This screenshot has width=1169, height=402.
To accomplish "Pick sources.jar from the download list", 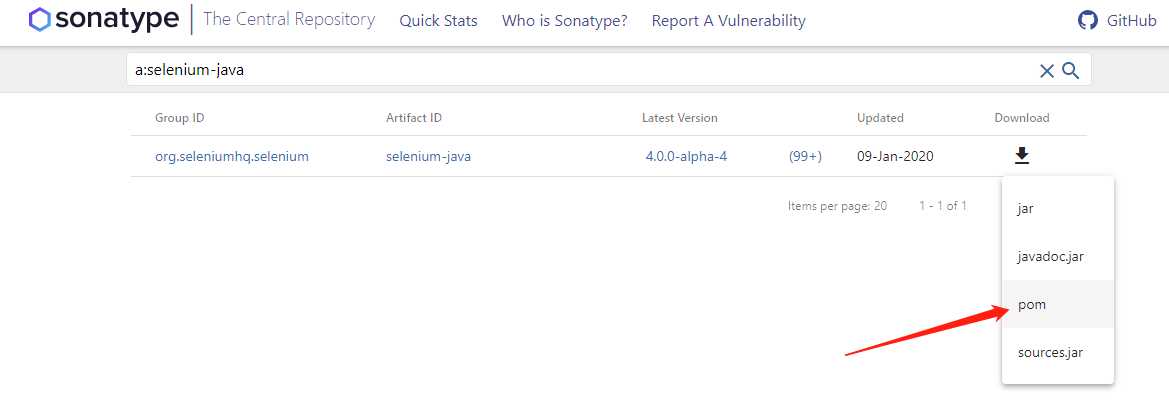I will pos(1050,352).
